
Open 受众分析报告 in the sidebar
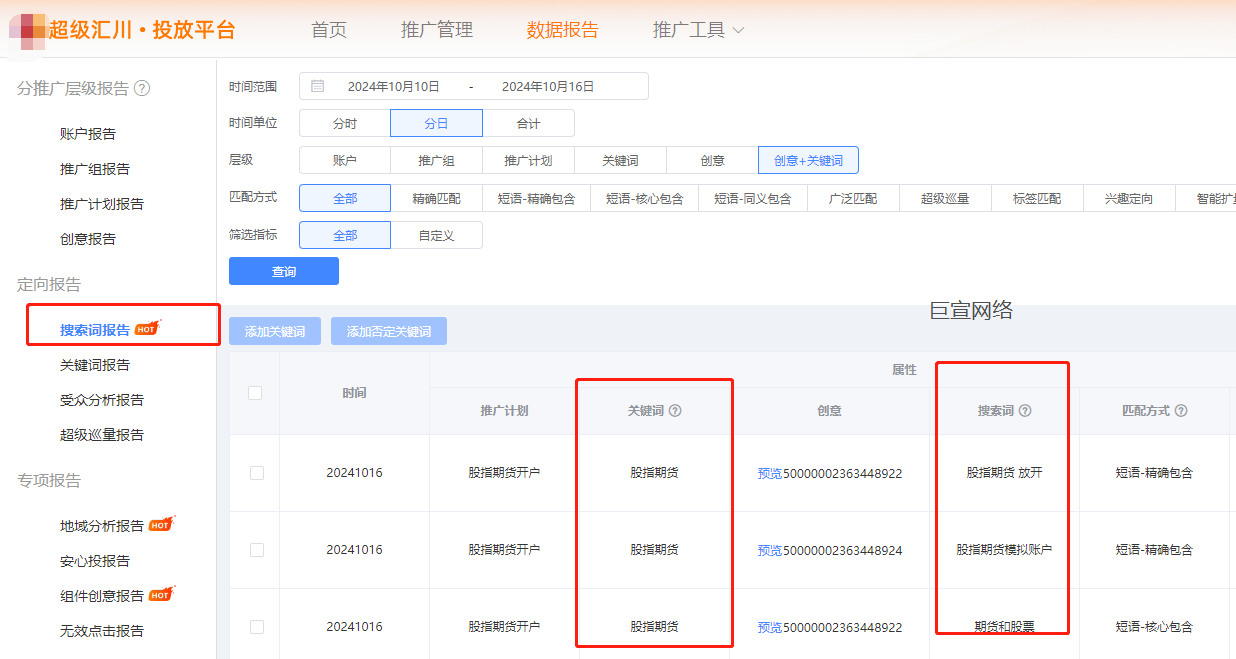[x=102, y=400]
